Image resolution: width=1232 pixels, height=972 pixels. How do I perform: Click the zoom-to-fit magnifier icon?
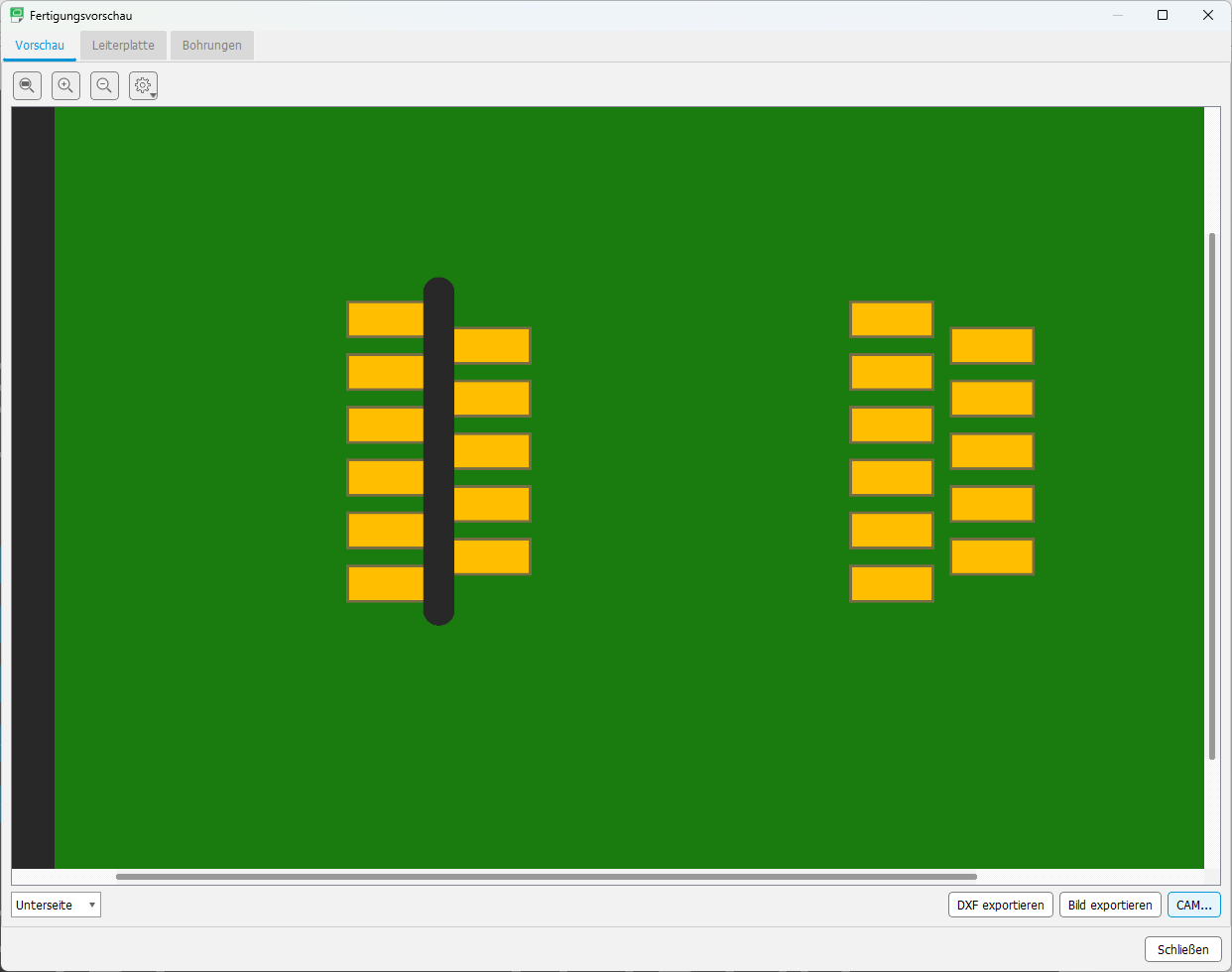point(27,86)
